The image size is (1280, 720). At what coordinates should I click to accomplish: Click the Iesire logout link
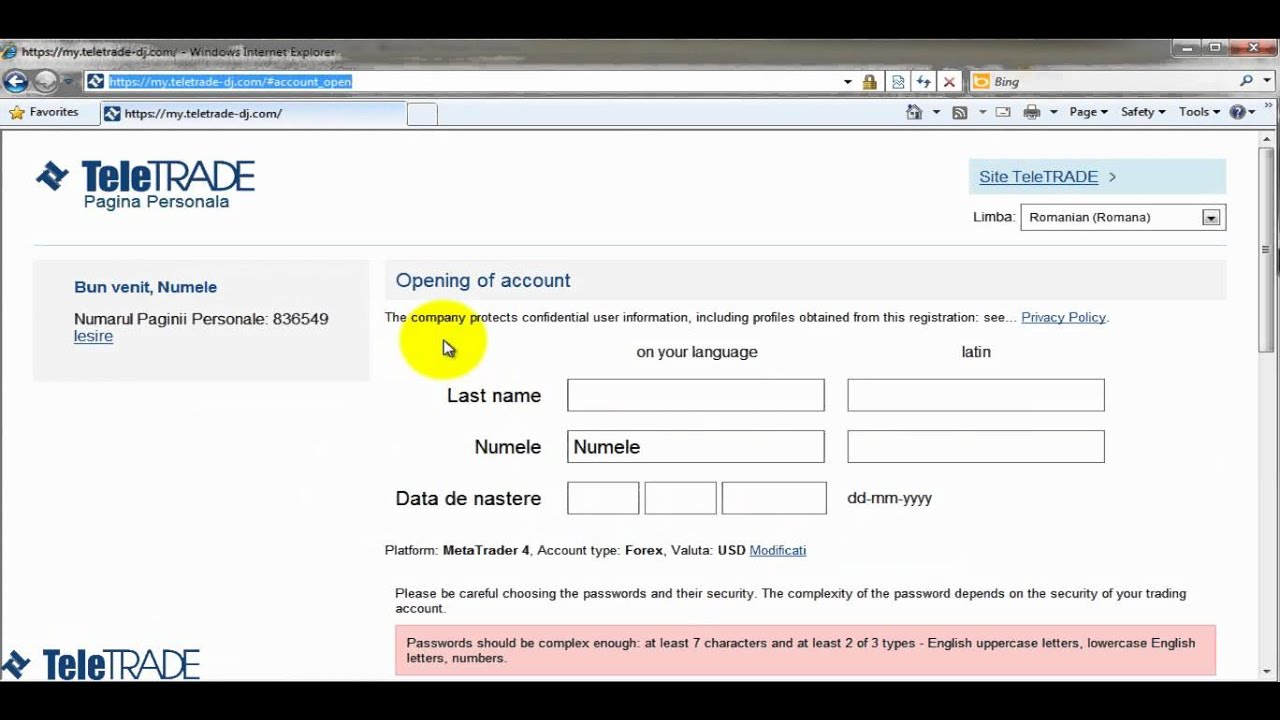tap(93, 336)
